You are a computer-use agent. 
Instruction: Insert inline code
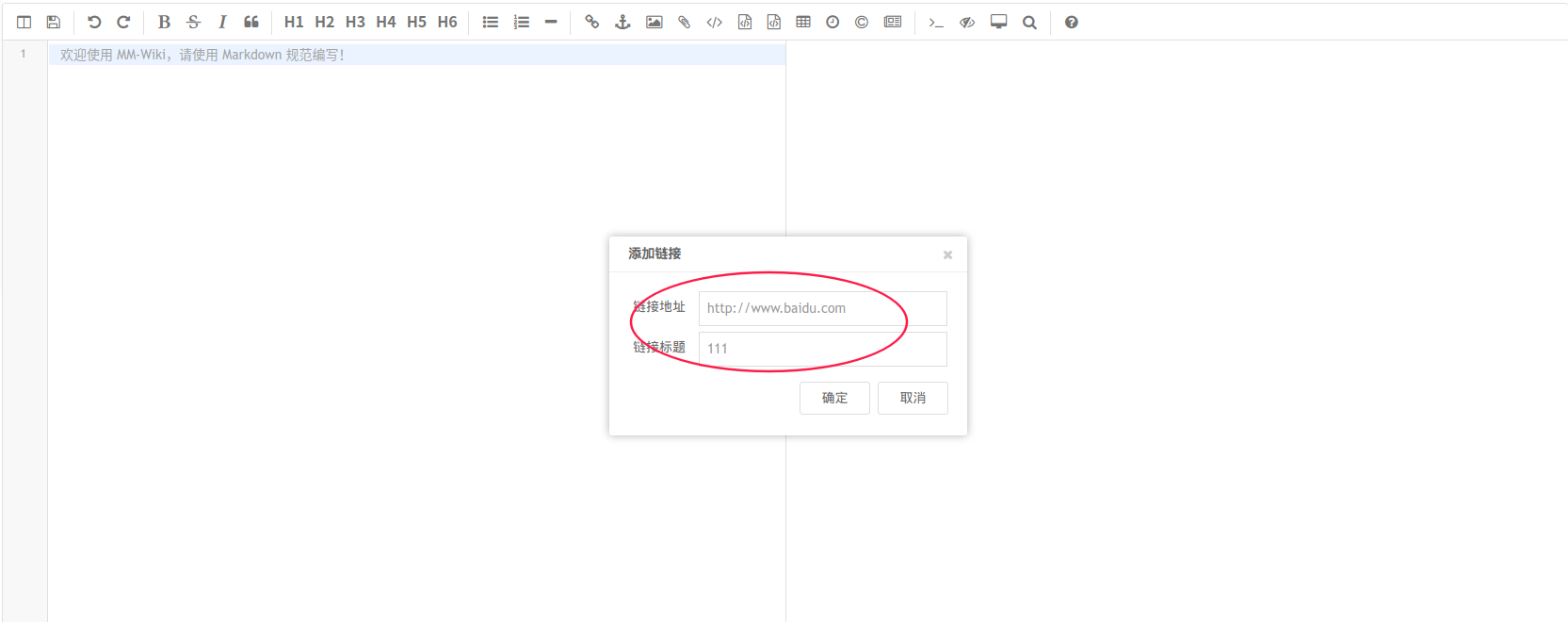[715, 22]
